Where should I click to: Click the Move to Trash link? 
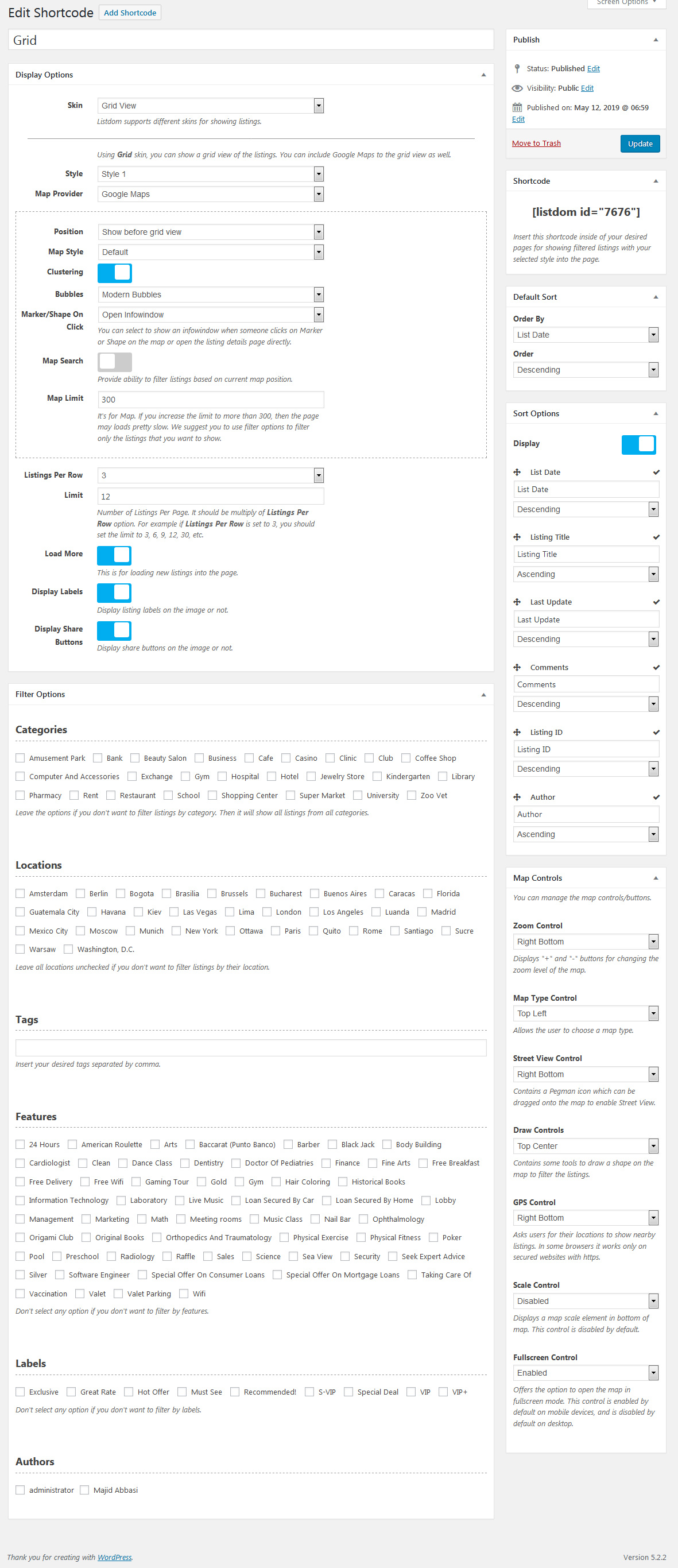(x=536, y=144)
